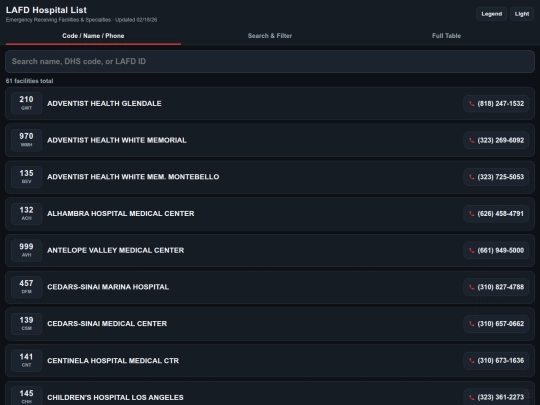This screenshot has height=405, width=540.
Task: Click the 139 code badge
Action: pos(27,324)
